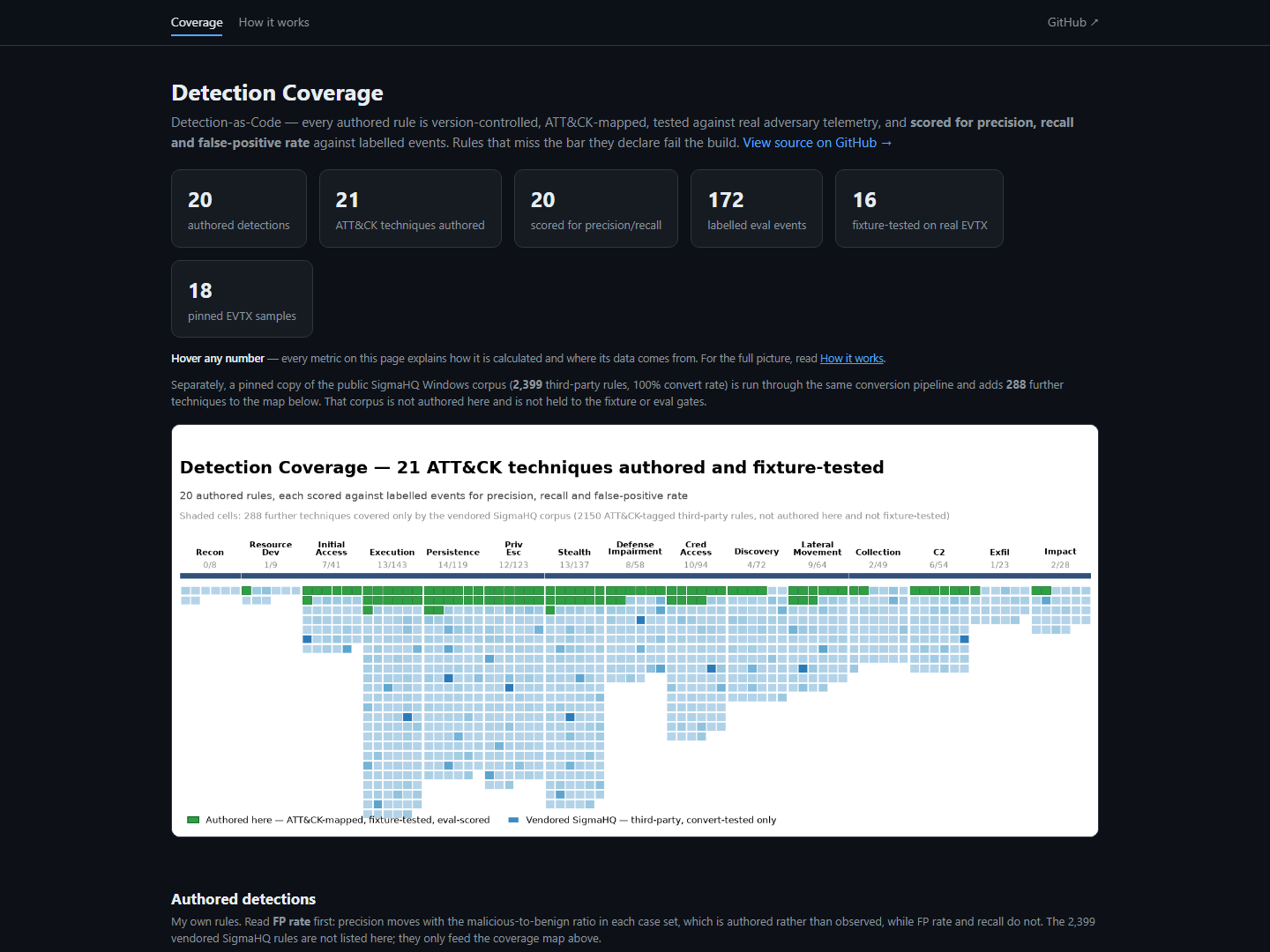The width and height of the screenshot is (1270, 952).
Task: Click the Initial Access column header
Action: click(x=332, y=548)
